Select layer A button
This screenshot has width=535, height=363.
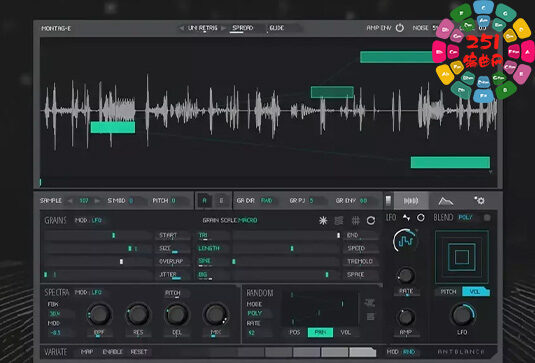click(x=205, y=201)
